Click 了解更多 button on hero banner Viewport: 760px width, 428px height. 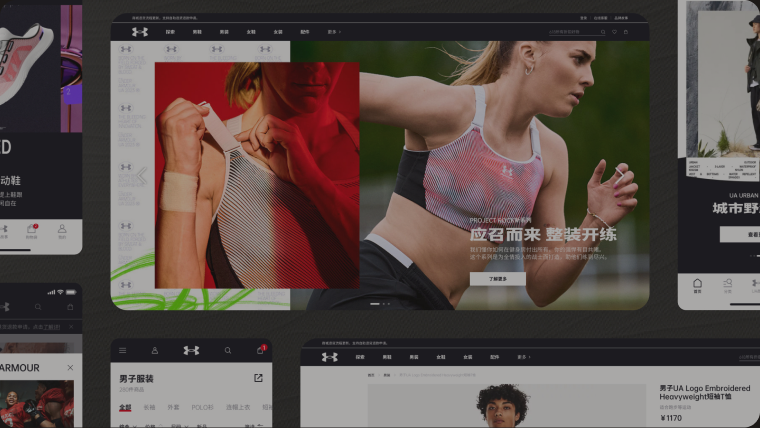498,279
